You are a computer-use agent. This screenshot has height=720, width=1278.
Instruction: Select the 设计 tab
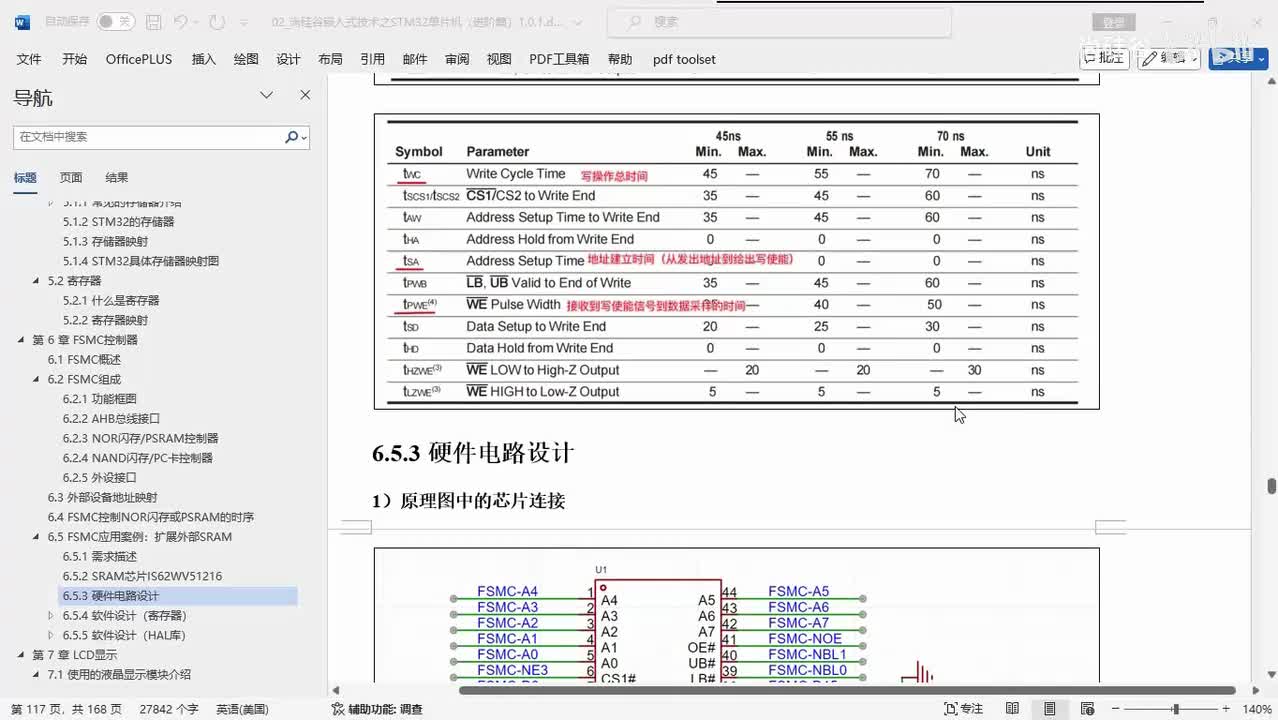288,59
